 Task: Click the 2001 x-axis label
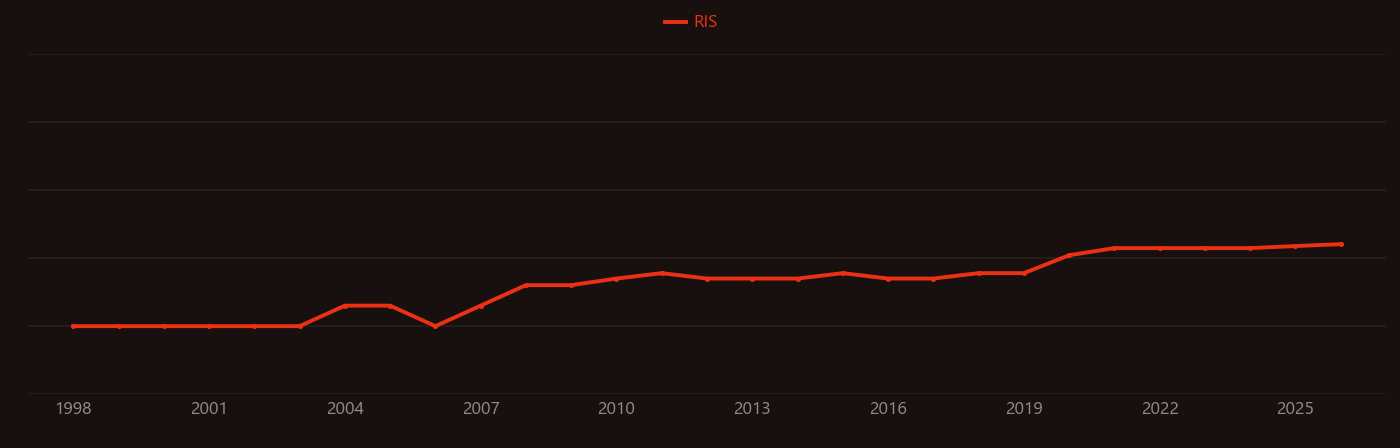tap(209, 409)
